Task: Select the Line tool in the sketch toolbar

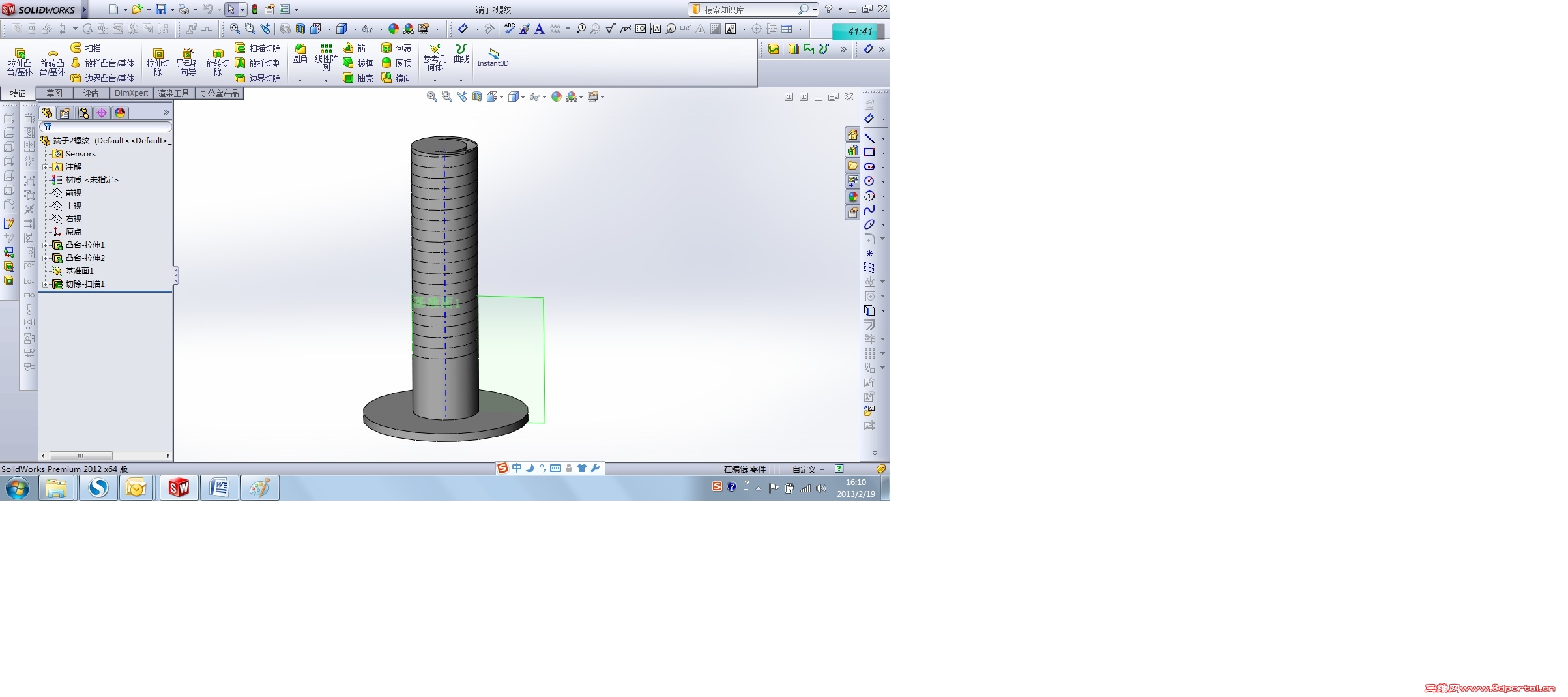Action: [x=869, y=138]
